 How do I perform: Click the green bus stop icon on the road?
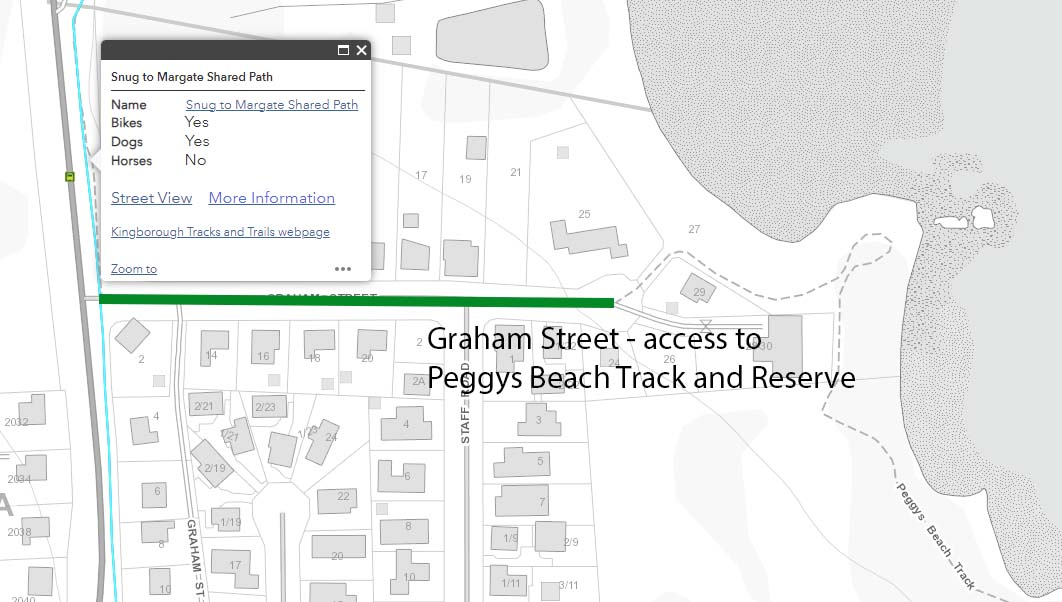[x=69, y=176]
